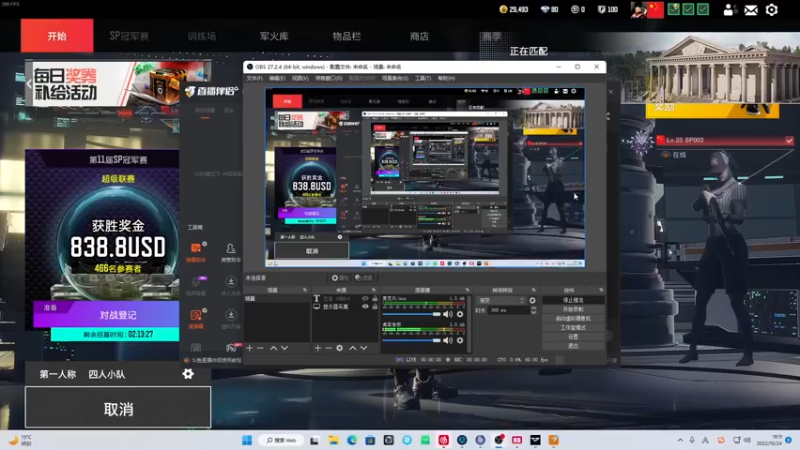Pop out the 转场特效 dock panel
The image size is (800, 450).
534,290
